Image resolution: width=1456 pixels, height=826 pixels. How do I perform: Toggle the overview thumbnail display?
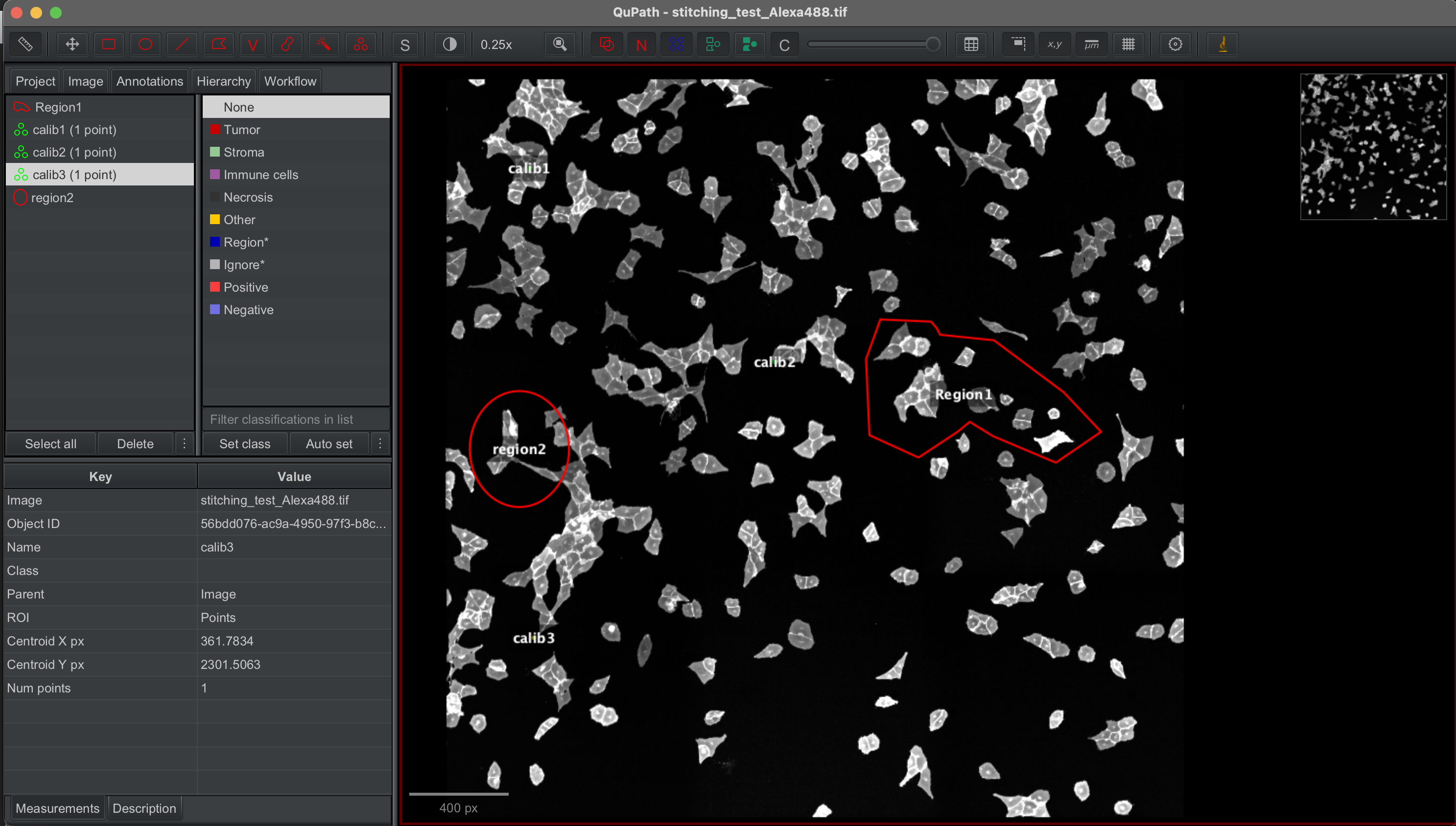[1018, 44]
